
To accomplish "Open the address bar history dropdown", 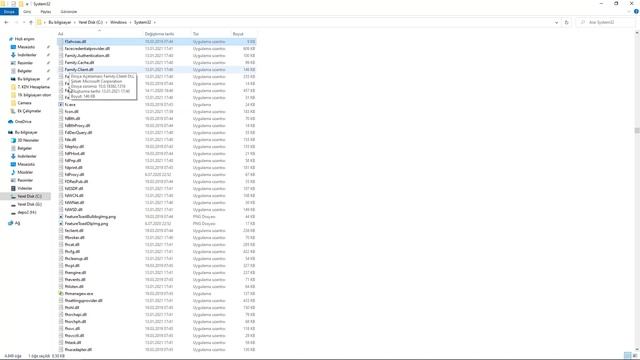I will (x=556, y=22).
